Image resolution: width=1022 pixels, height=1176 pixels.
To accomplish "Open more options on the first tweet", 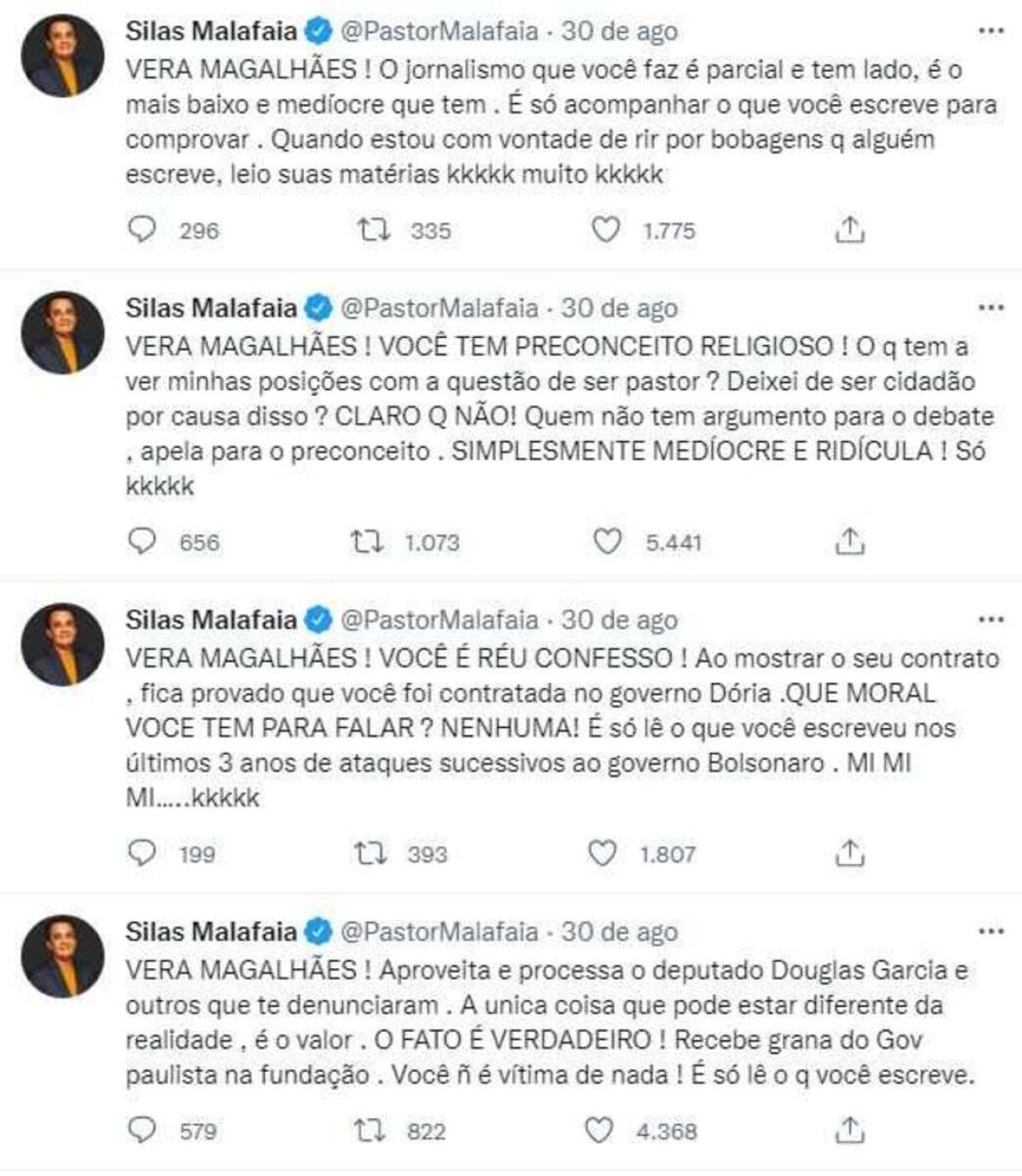I will (x=990, y=32).
